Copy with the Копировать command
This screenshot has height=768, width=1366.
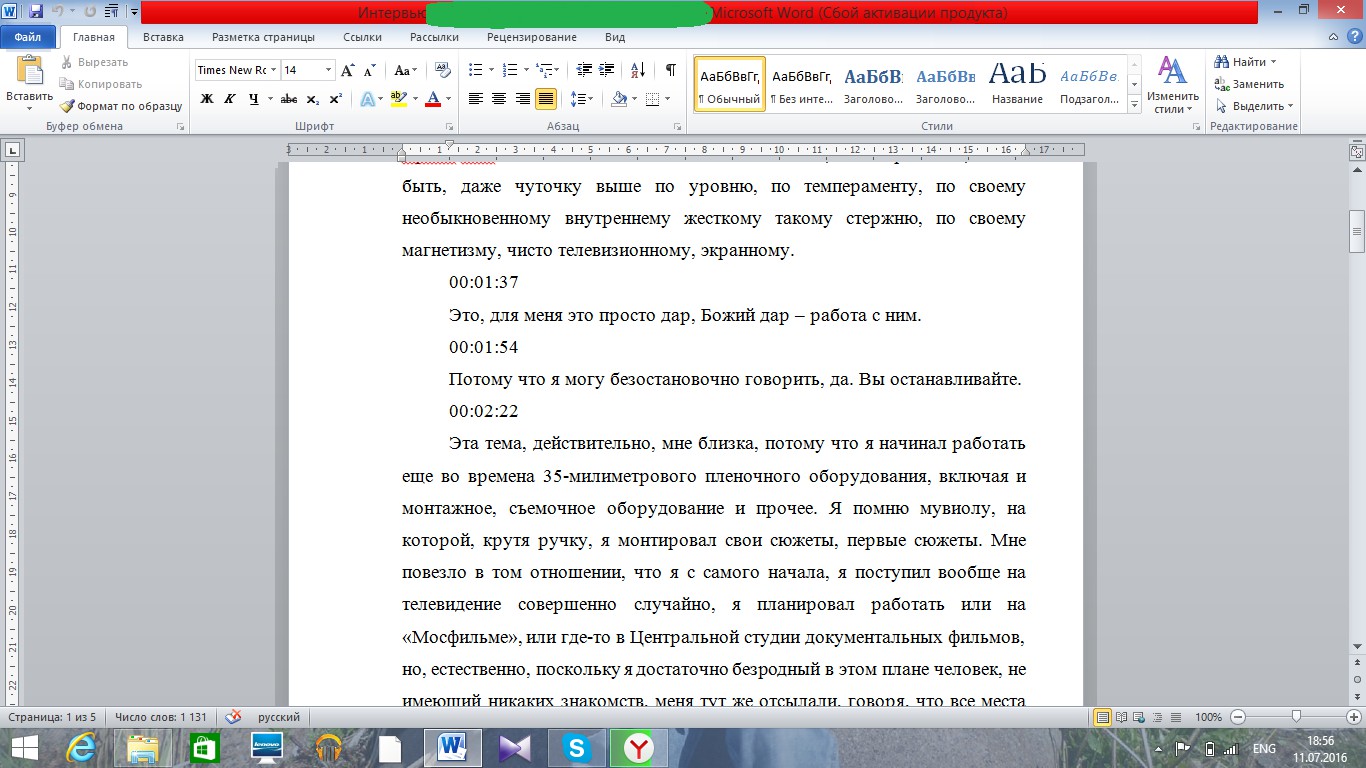click(x=100, y=84)
